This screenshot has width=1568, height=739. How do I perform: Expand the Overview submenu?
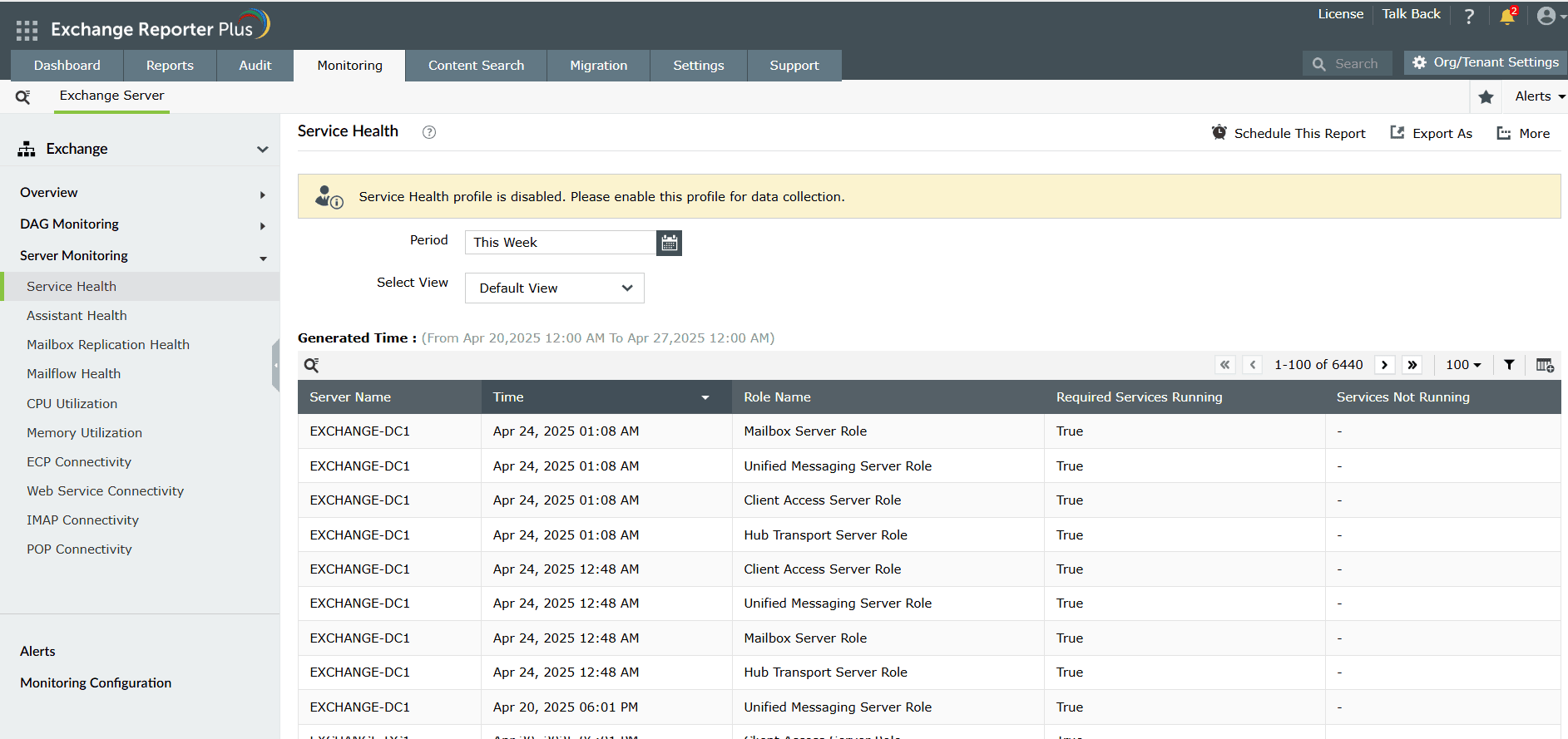[263, 195]
